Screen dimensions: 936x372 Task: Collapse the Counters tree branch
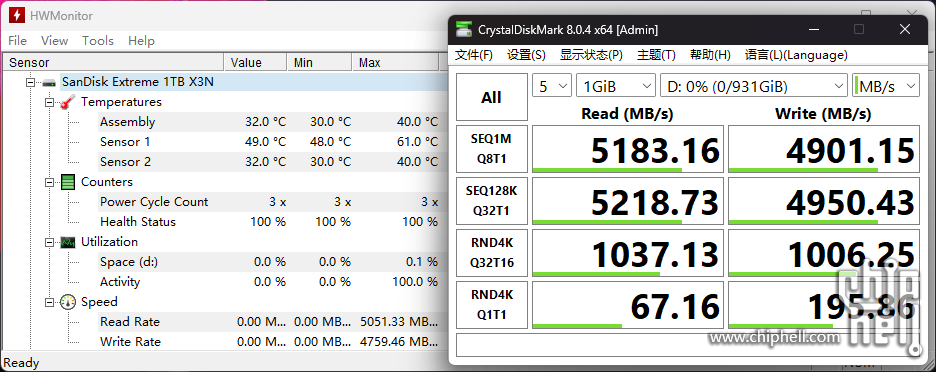(x=50, y=182)
